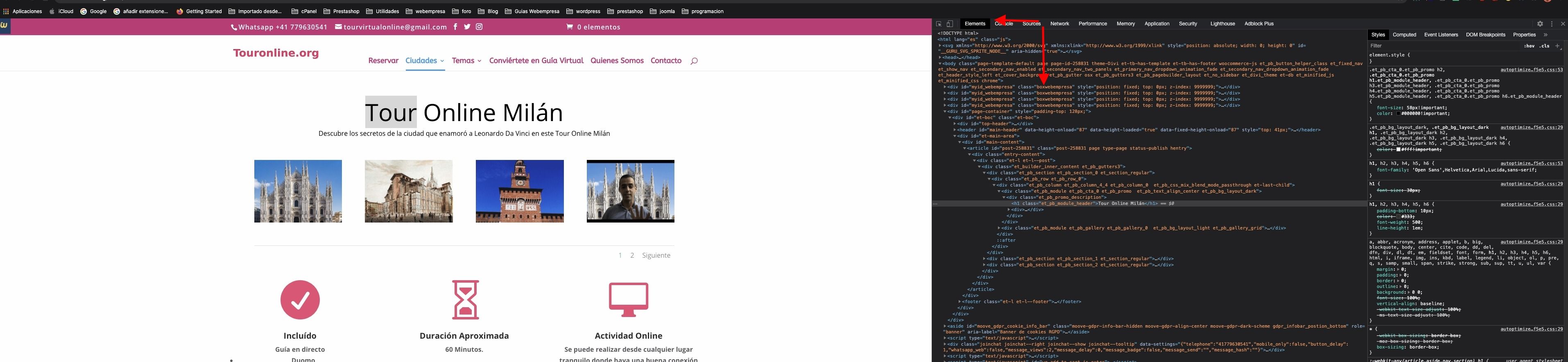Click the Facebook icon in top bar
The width and height of the screenshot is (1568, 362).
coord(455,27)
